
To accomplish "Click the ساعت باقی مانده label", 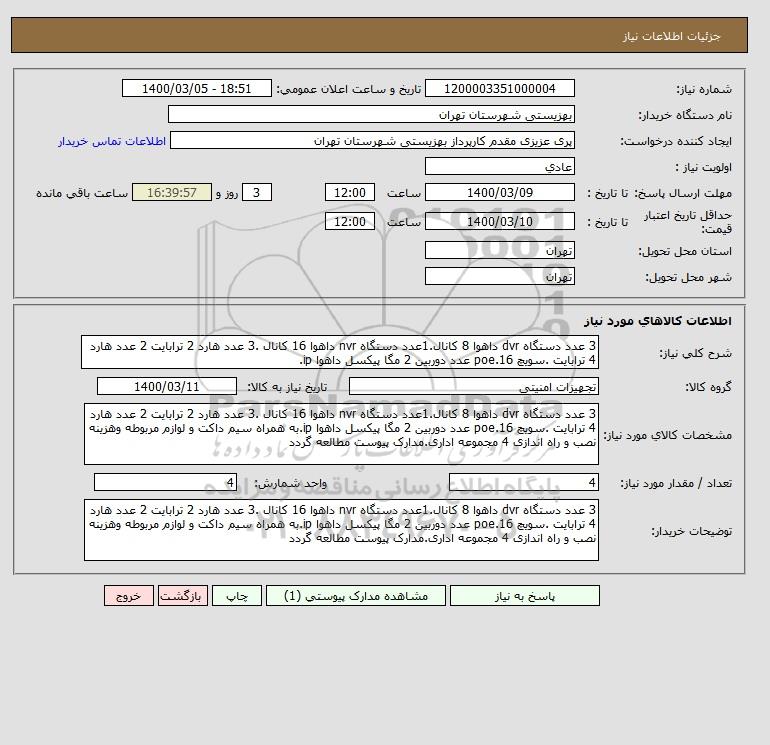I will coord(82,193).
